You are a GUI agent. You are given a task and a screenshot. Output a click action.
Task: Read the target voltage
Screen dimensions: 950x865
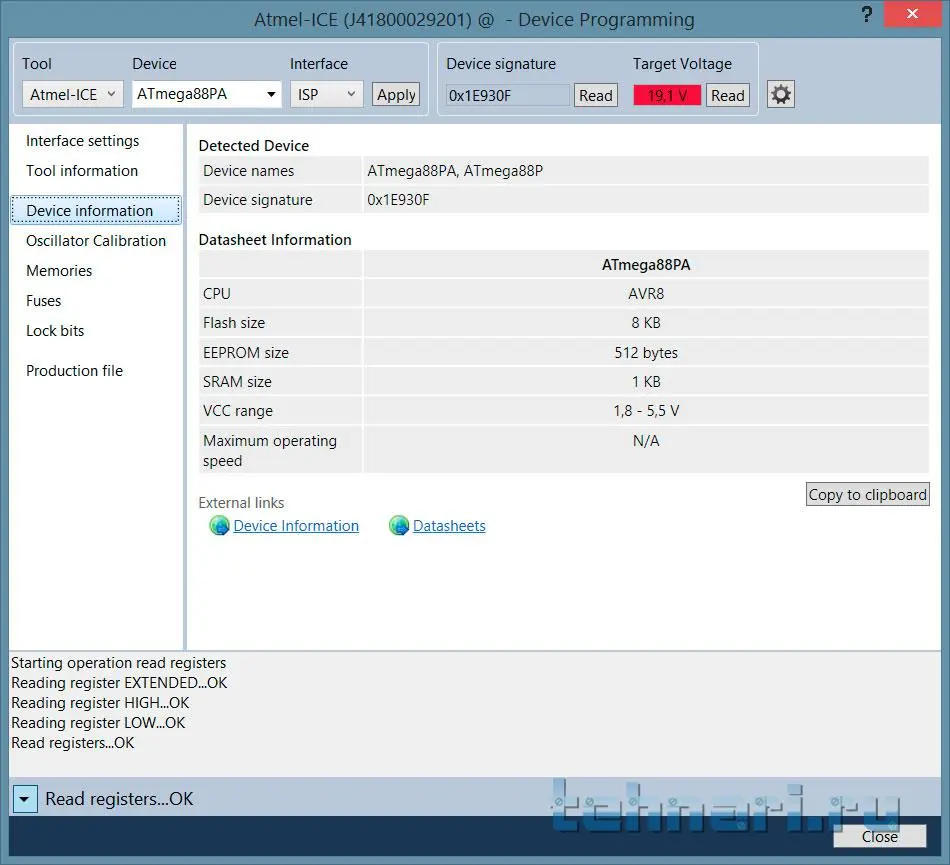(x=728, y=95)
